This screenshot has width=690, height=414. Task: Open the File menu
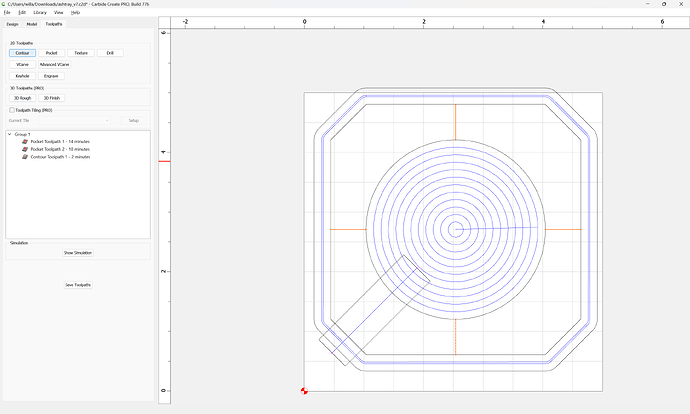7,12
